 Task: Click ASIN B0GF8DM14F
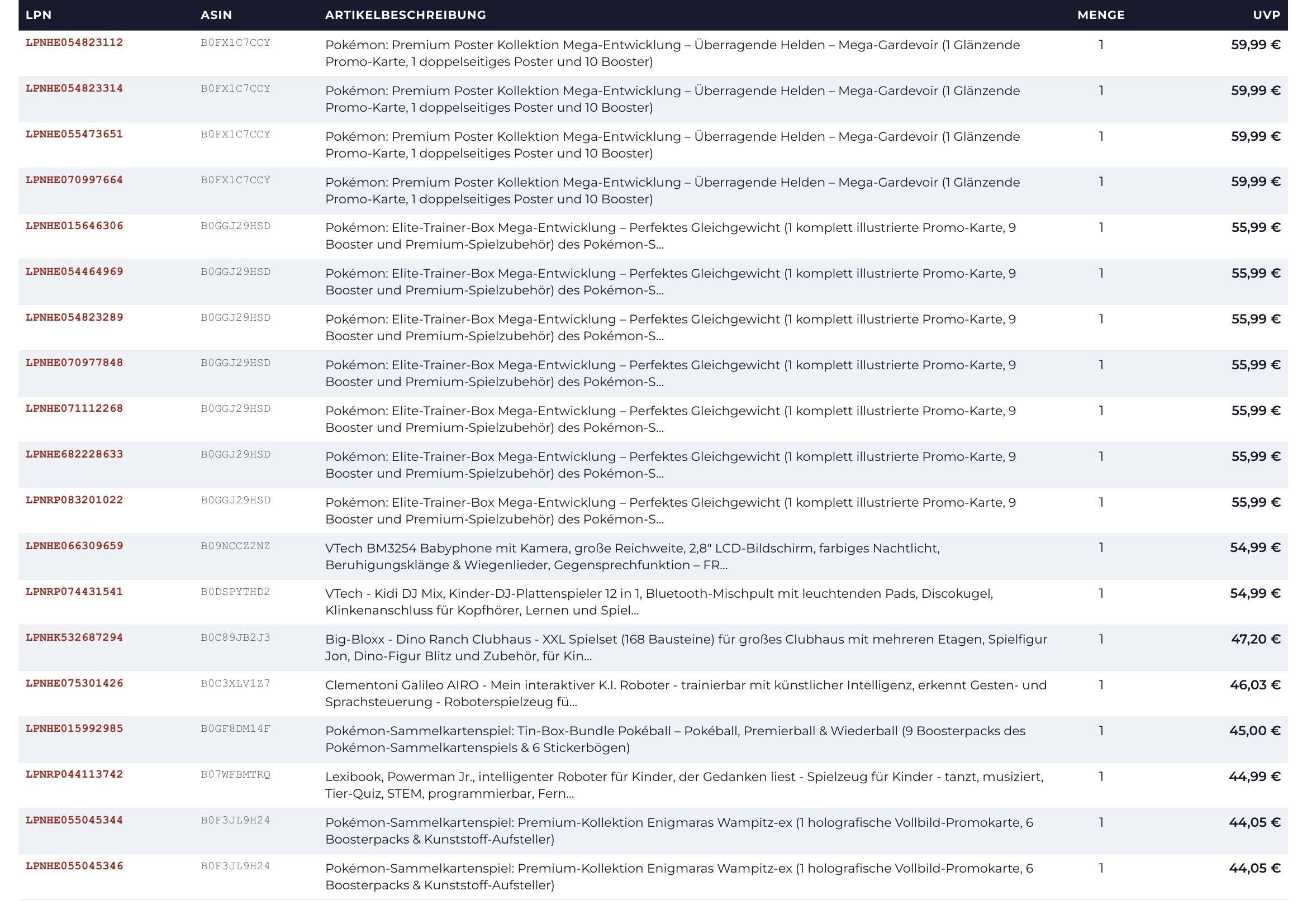pyautogui.click(x=235, y=729)
